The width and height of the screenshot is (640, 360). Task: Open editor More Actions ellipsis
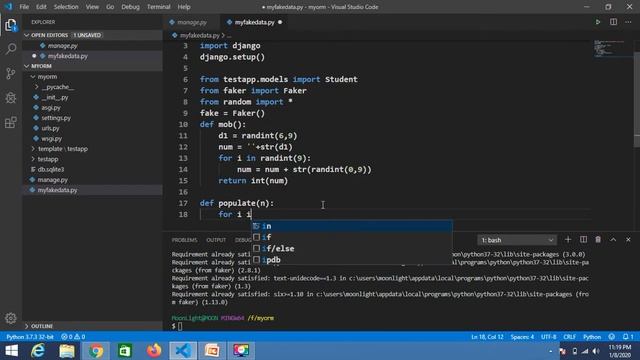628,22
